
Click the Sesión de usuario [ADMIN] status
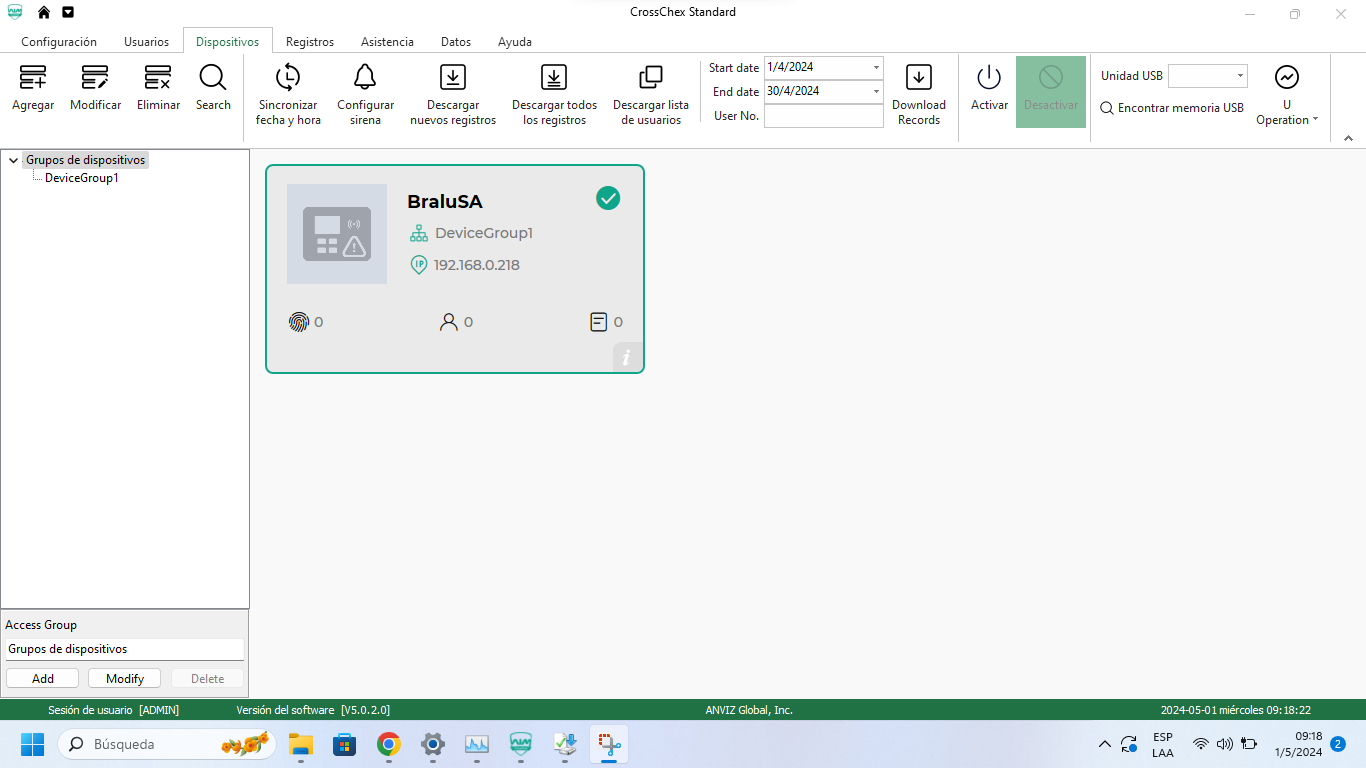(x=114, y=710)
